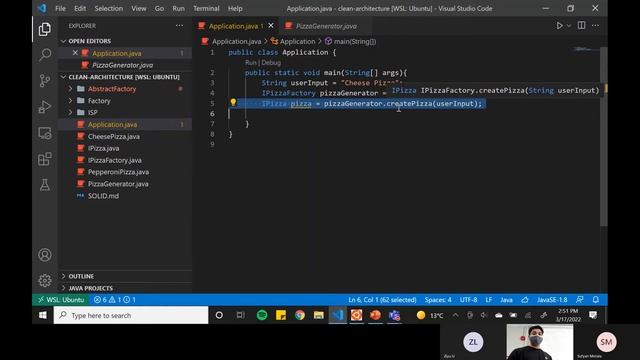640x360 pixels.
Task: Open PepperoniPizza.java in the file tree
Action: [x=125, y=172]
